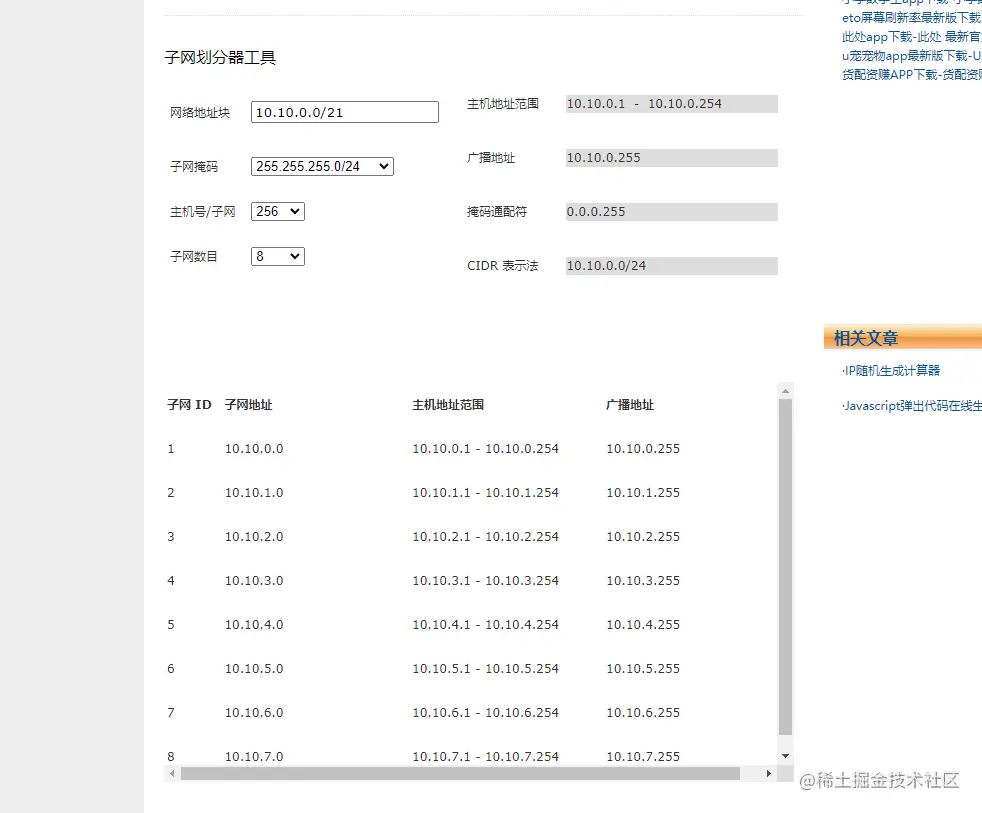The image size is (982, 813).
Task: Click the table scroll-up arrow
Action: tap(785, 391)
